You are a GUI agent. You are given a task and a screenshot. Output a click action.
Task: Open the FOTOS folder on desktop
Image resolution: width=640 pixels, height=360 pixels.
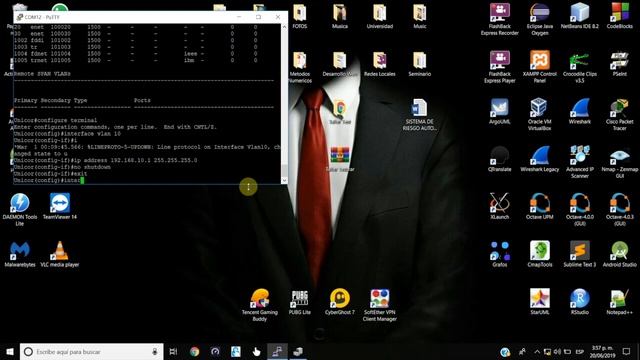[300, 16]
